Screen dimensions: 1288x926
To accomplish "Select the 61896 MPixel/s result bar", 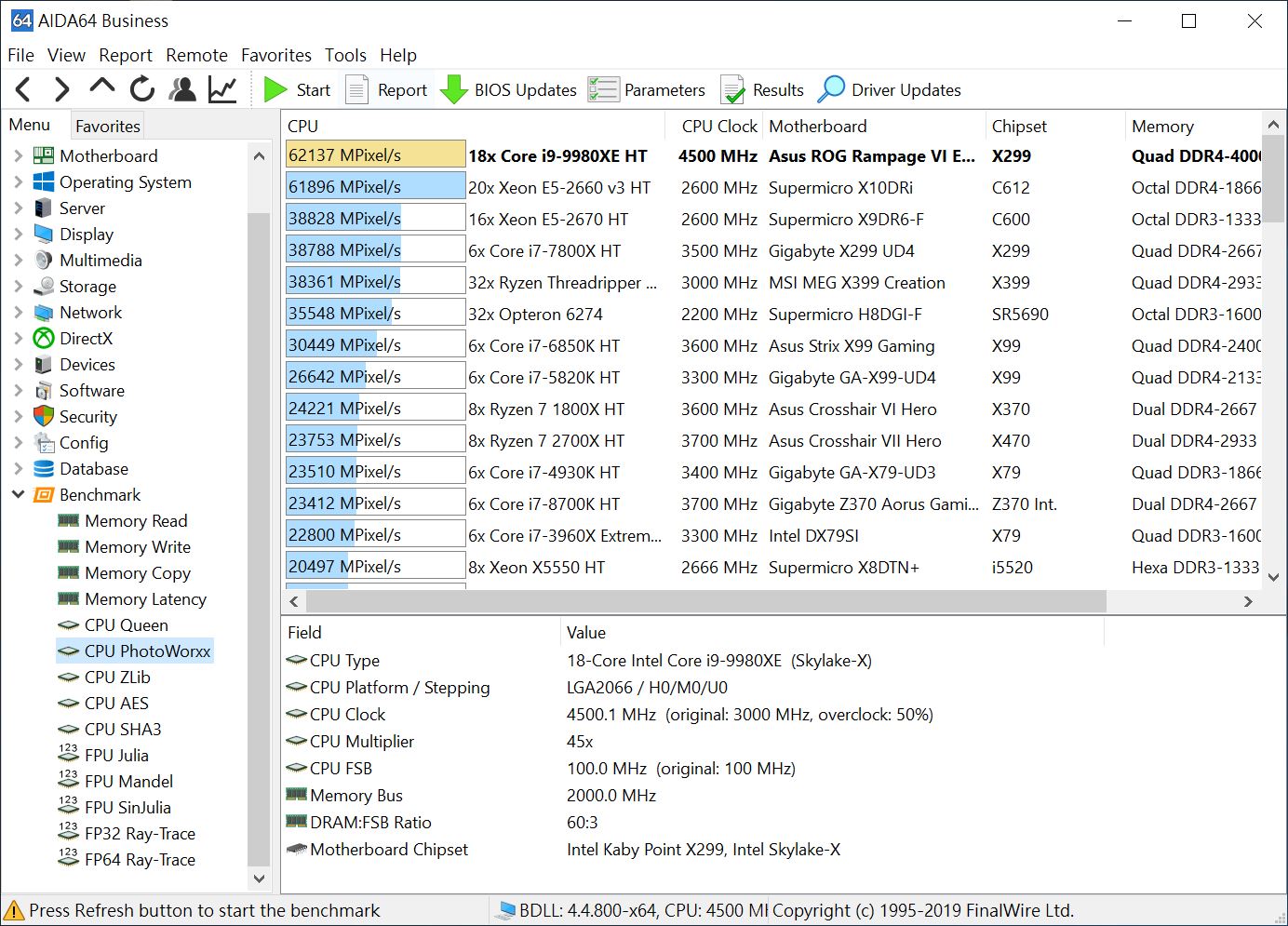I will 376,186.
